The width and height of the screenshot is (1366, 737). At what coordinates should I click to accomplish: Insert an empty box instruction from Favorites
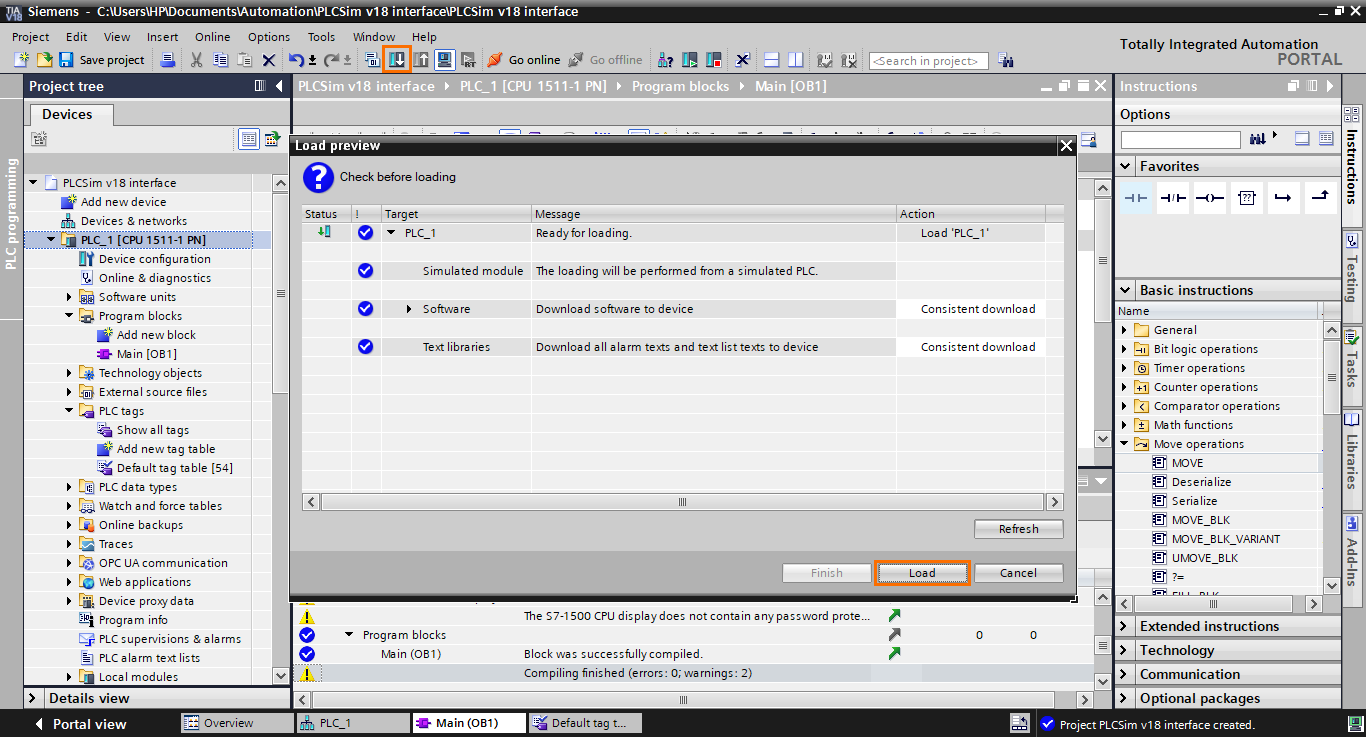[1246, 198]
